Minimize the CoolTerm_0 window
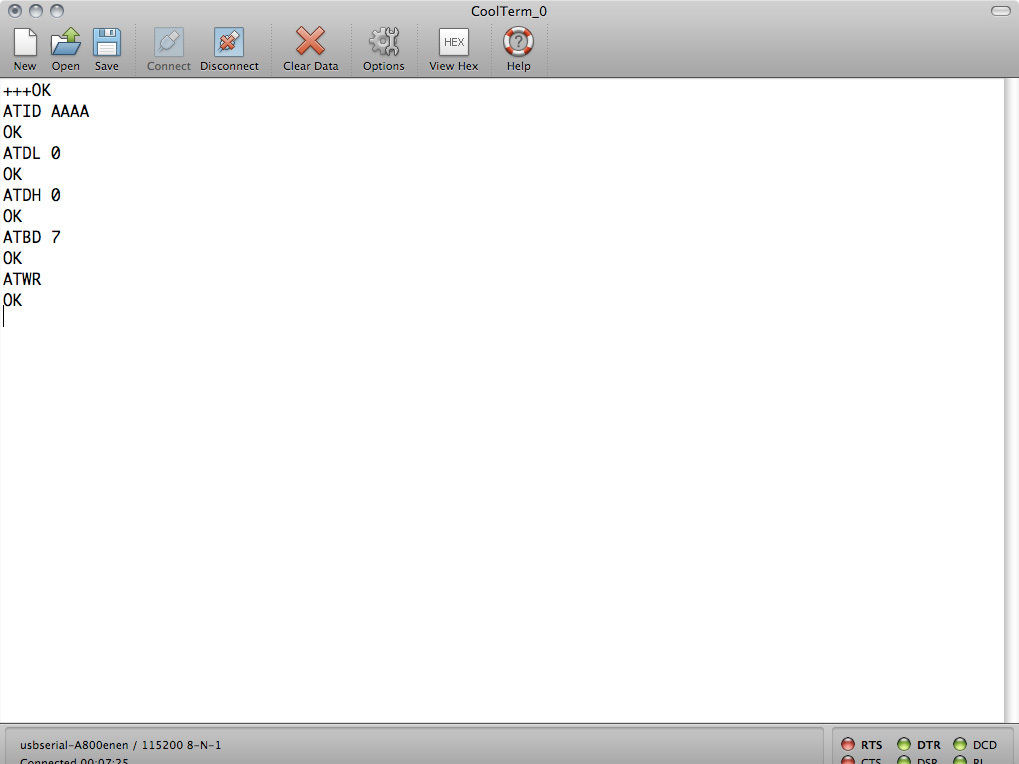The image size is (1019, 764). point(36,11)
